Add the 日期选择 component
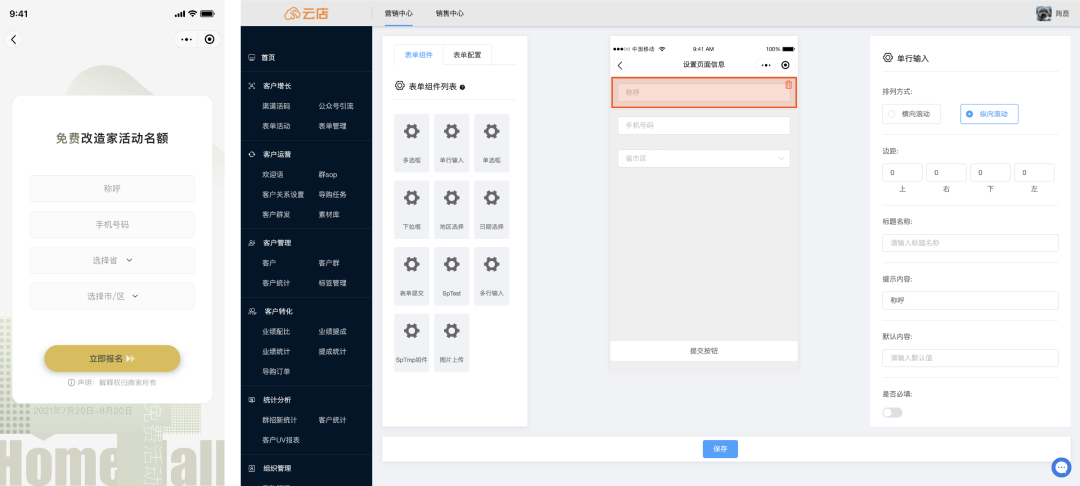 tap(491, 209)
